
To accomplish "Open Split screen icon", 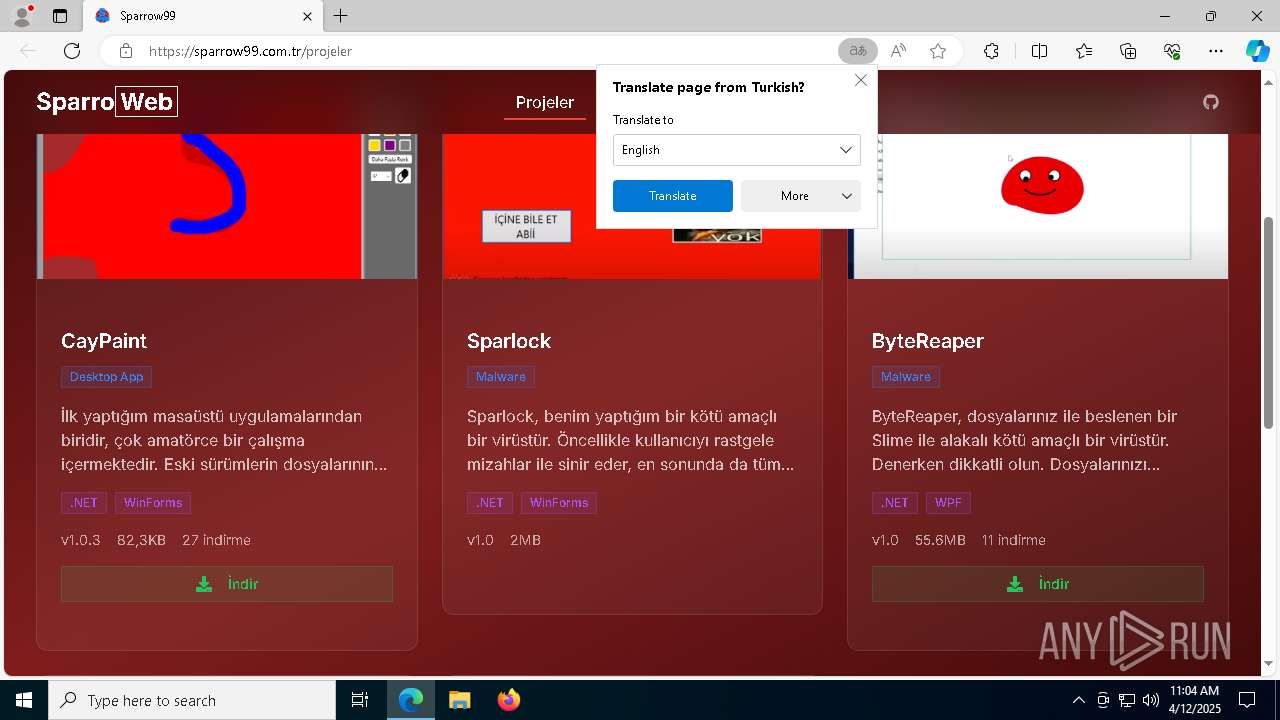I will (1039, 51).
